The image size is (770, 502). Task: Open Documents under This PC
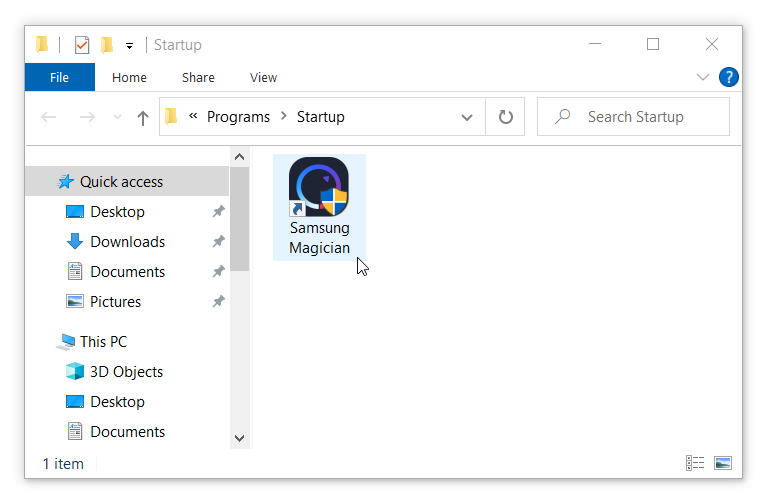(127, 432)
